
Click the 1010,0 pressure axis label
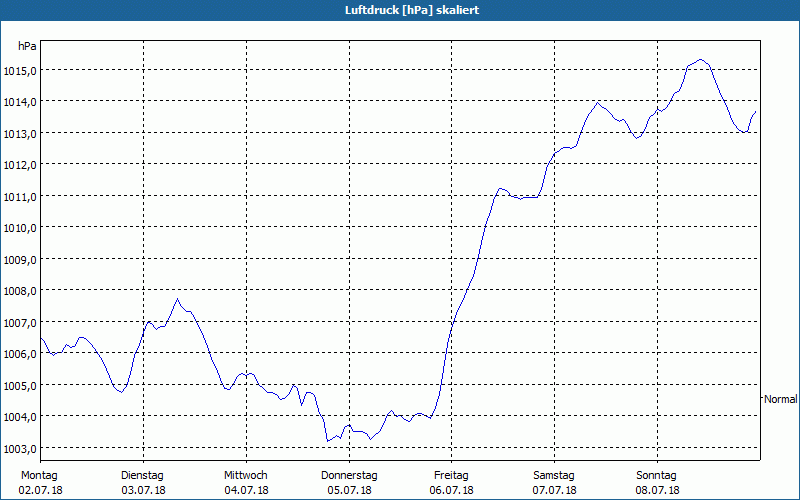(x=22, y=227)
